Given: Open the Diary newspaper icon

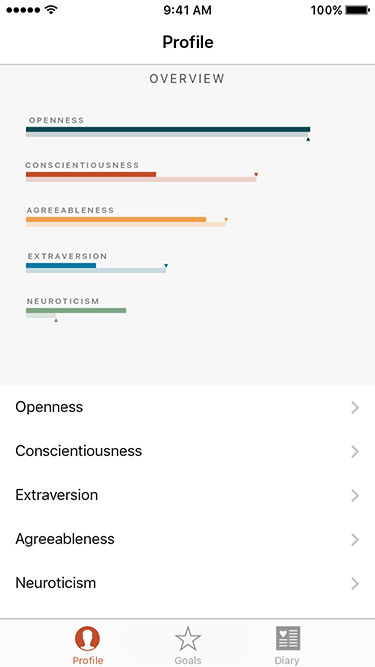Looking at the screenshot, I should point(288,638).
